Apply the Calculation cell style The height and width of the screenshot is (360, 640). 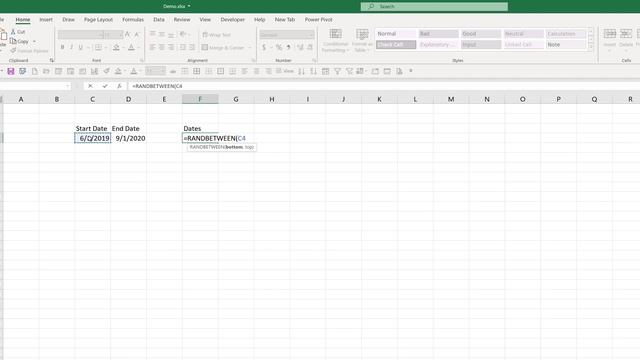coord(566,34)
